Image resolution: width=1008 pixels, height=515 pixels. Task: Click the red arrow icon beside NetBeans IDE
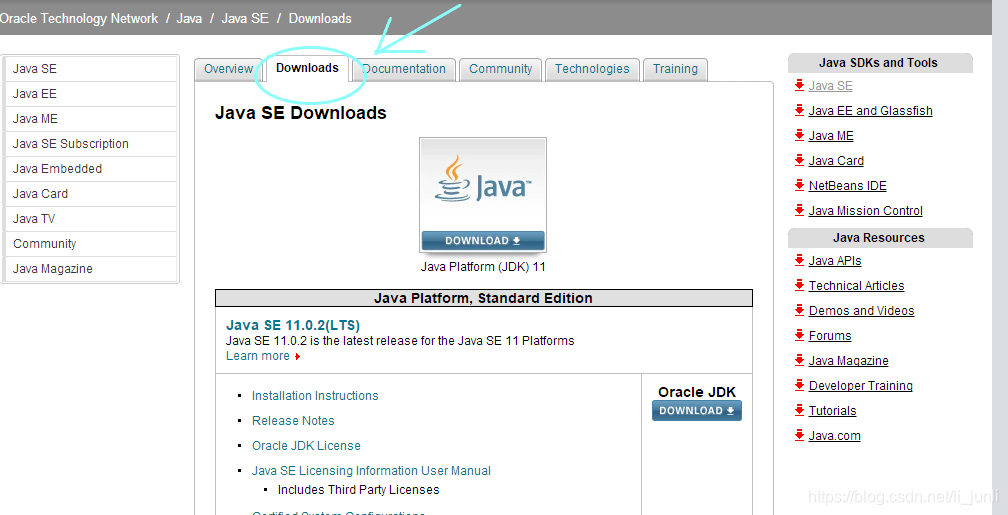tap(799, 185)
